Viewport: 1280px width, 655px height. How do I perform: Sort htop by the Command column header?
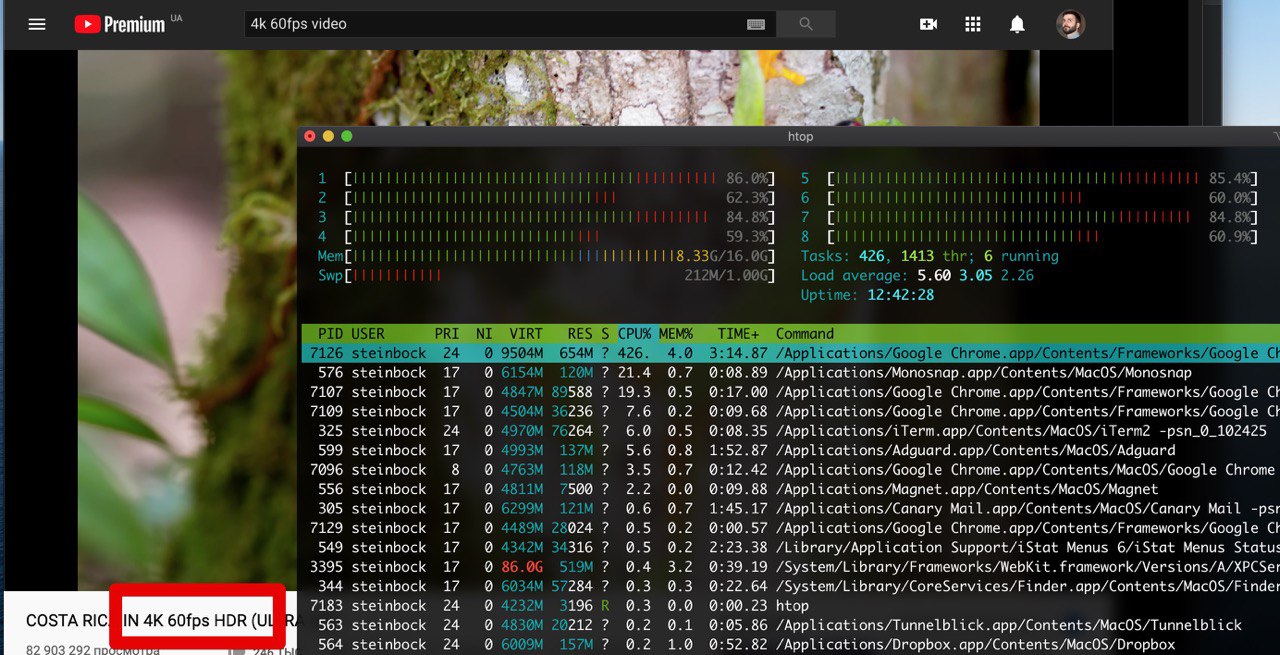pos(805,334)
